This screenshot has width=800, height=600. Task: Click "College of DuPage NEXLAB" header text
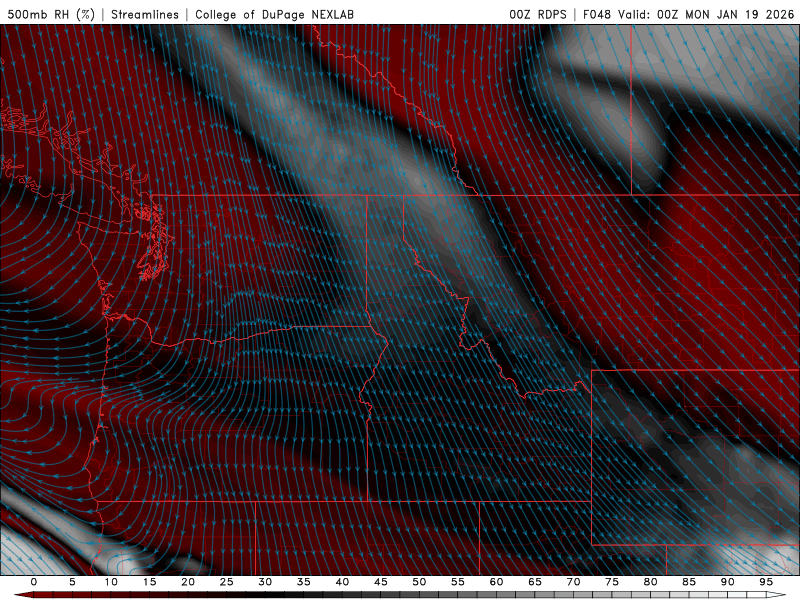point(274,14)
